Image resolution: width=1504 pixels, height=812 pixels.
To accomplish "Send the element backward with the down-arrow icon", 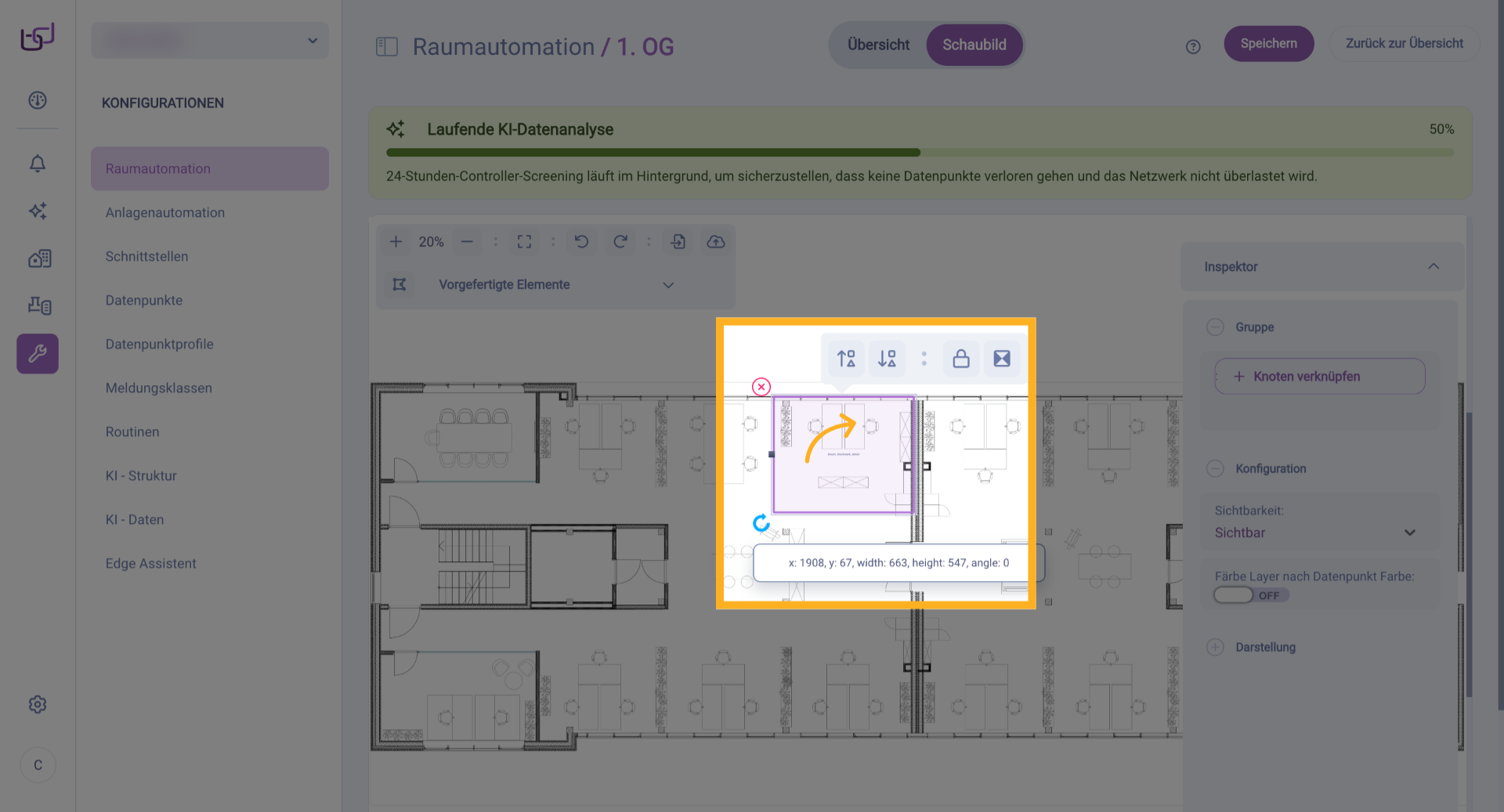I will pos(887,359).
